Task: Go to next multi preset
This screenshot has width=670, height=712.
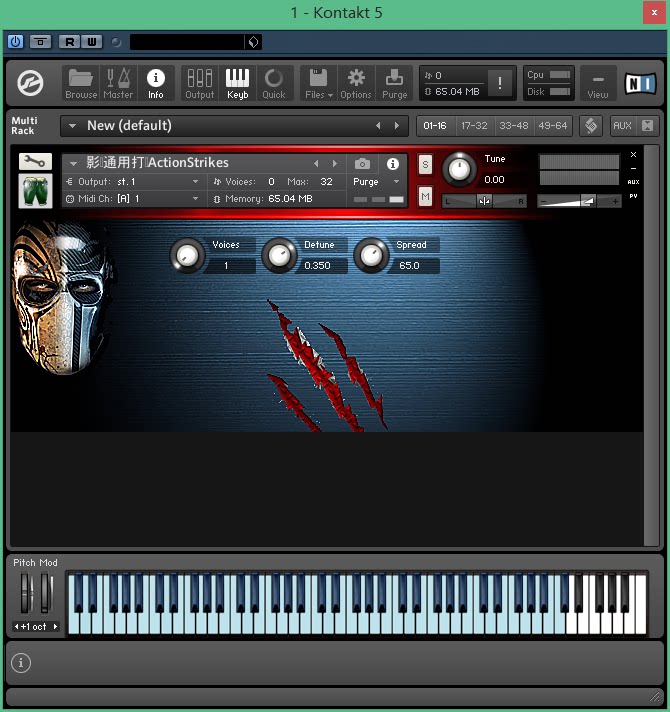Action: tap(397, 126)
